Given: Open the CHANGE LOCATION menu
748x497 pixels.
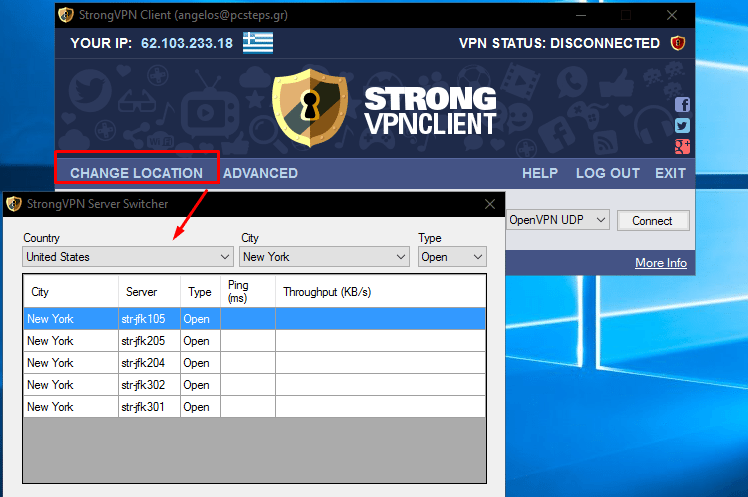Looking at the screenshot, I should coord(136,173).
